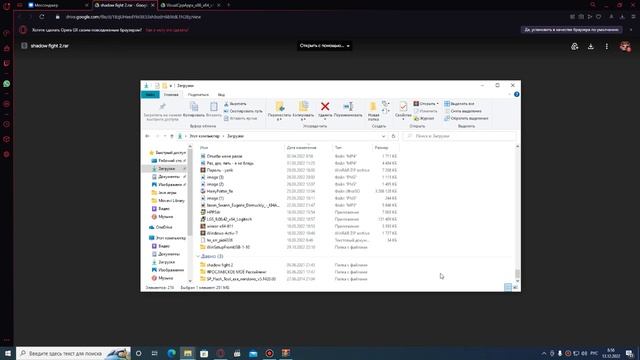Viewport: 640px width, 360px height.
Task: Click the Copy to folder icon in ribbon
Action: click(x=303, y=107)
